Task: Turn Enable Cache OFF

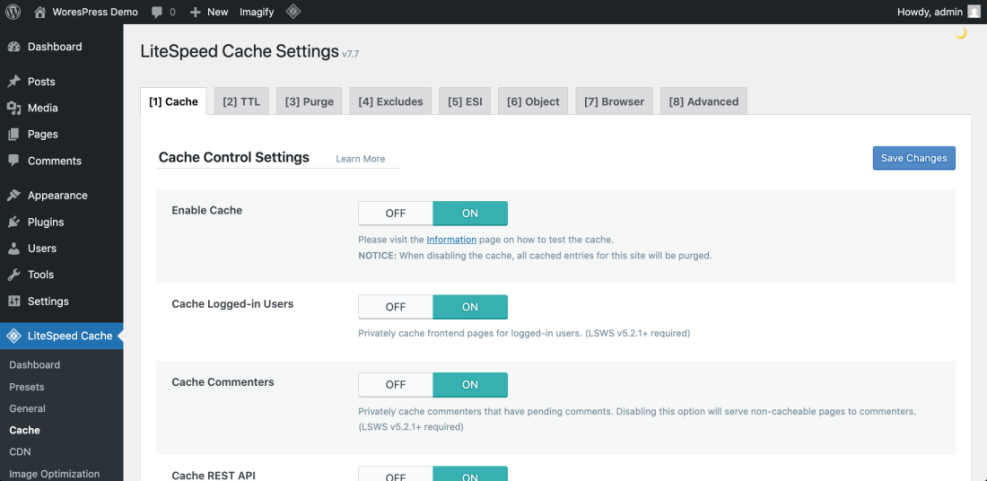Action: pos(395,213)
